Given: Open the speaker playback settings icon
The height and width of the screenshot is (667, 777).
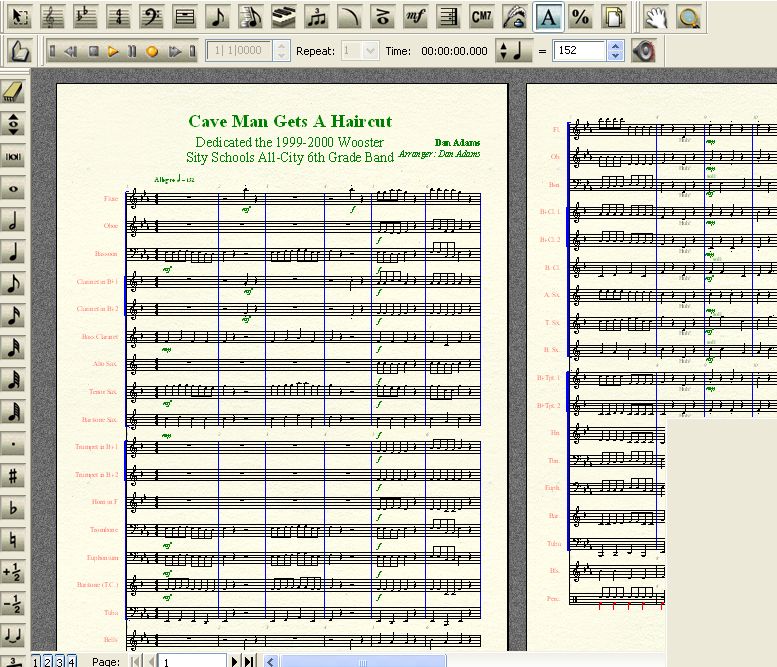Looking at the screenshot, I should point(643,51).
